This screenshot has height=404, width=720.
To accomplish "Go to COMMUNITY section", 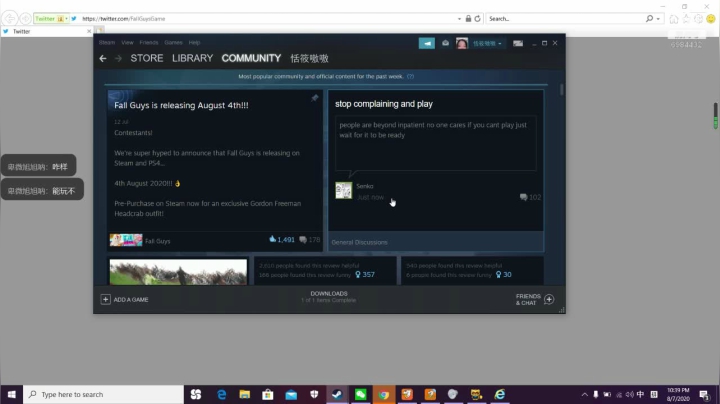I will (251, 58).
